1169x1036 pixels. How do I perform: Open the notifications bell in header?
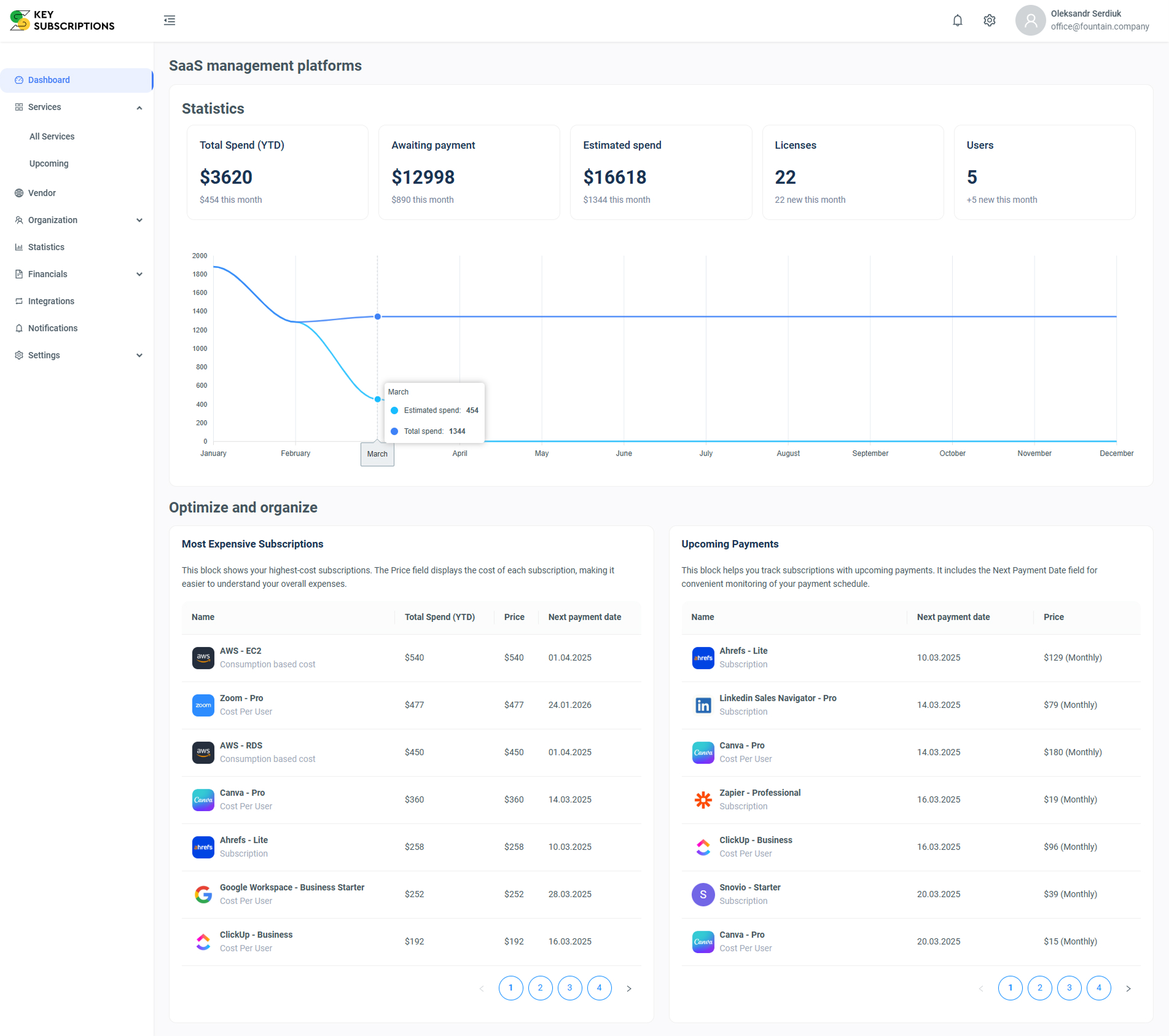(x=957, y=20)
